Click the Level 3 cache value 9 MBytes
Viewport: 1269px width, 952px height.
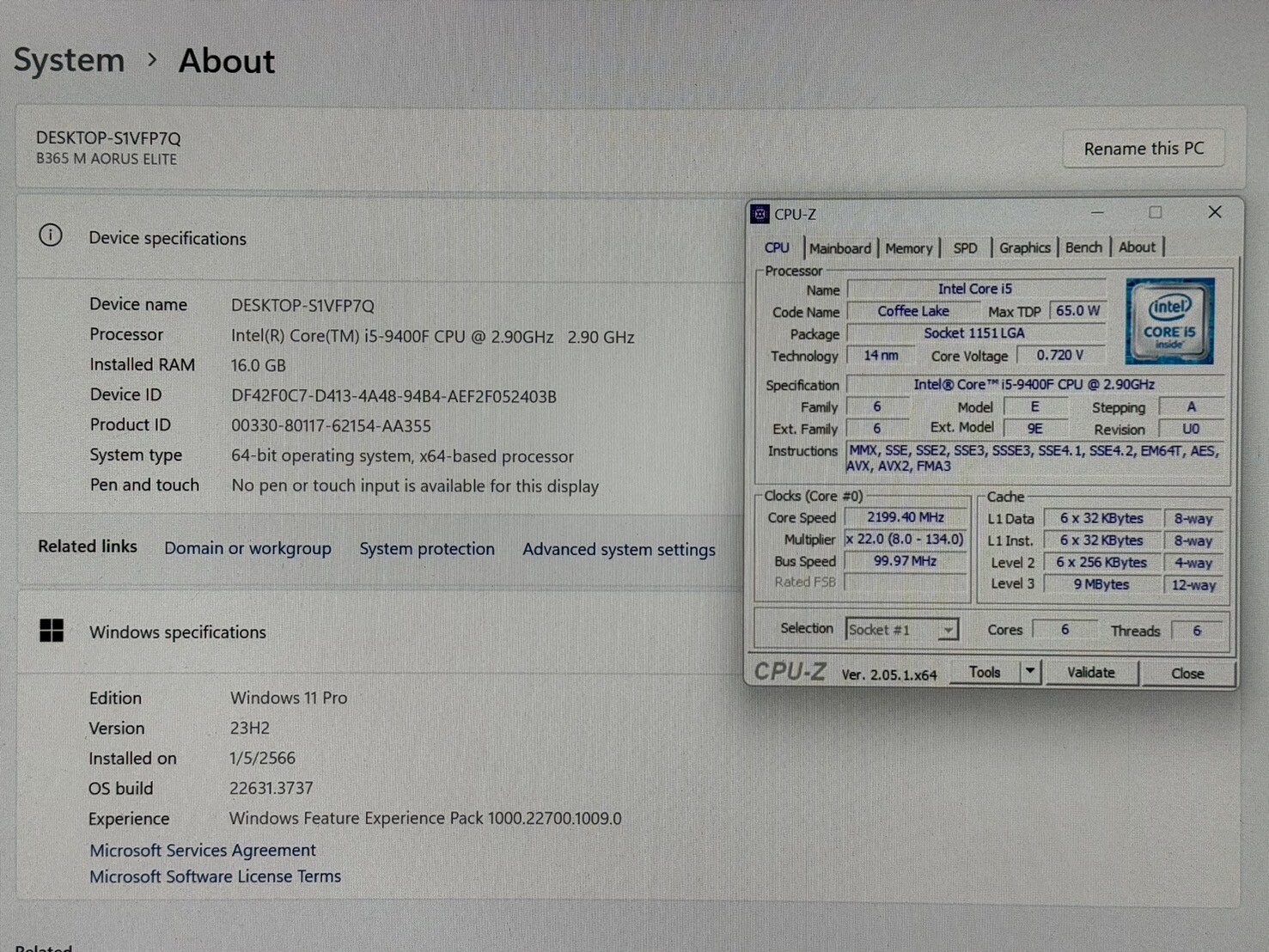click(1101, 584)
